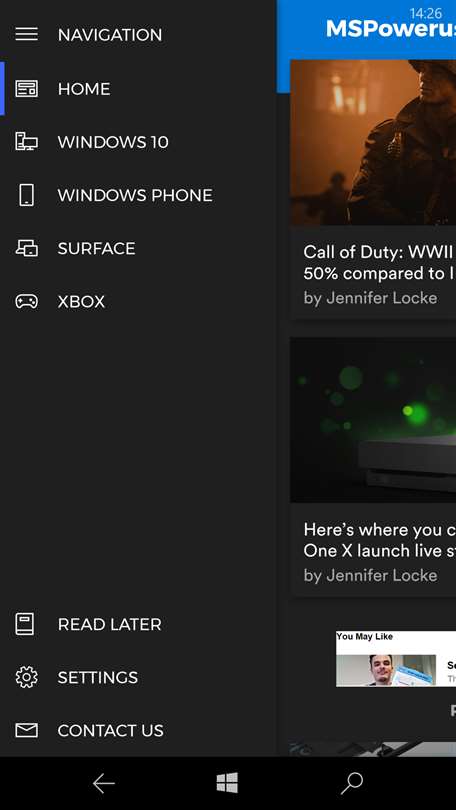456x810 pixels.
Task: Click the MSPoweruser header title
Action: point(391,29)
